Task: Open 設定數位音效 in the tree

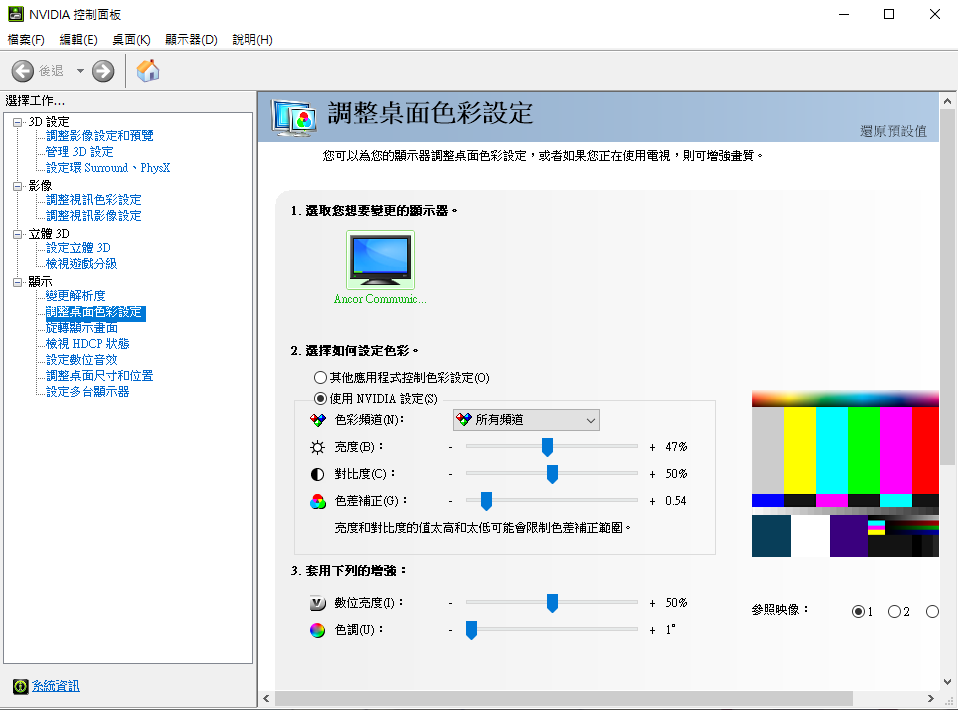Action: coord(82,359)
